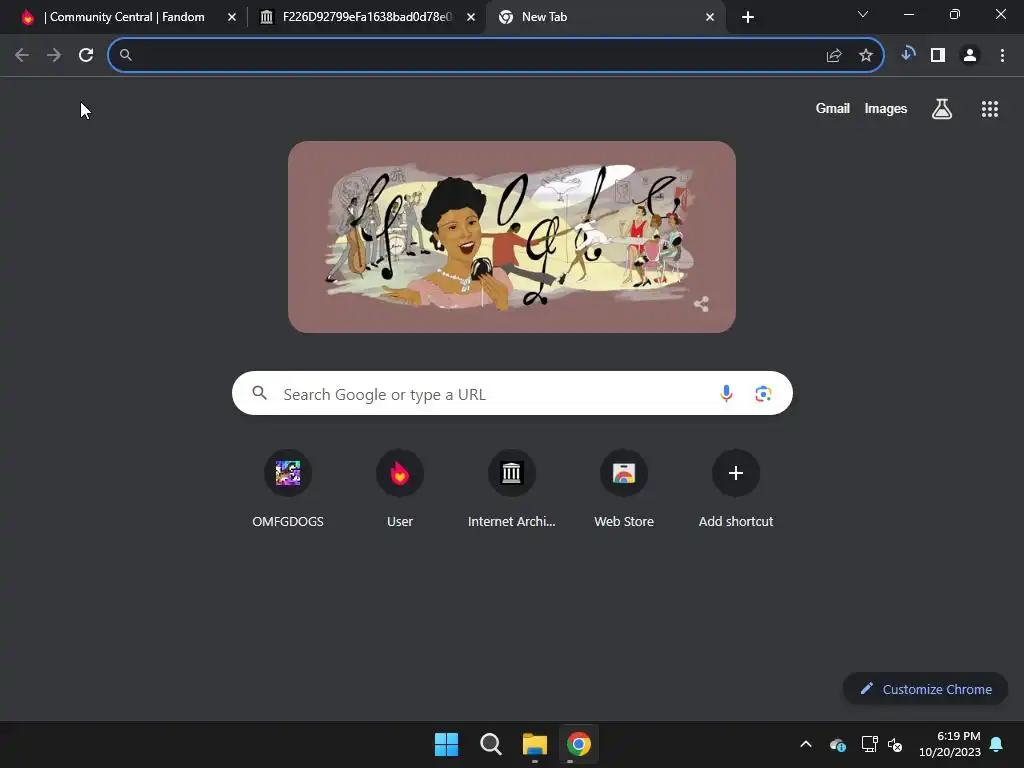
Task: Click the browser forward arrow
Action: (54, 56)
